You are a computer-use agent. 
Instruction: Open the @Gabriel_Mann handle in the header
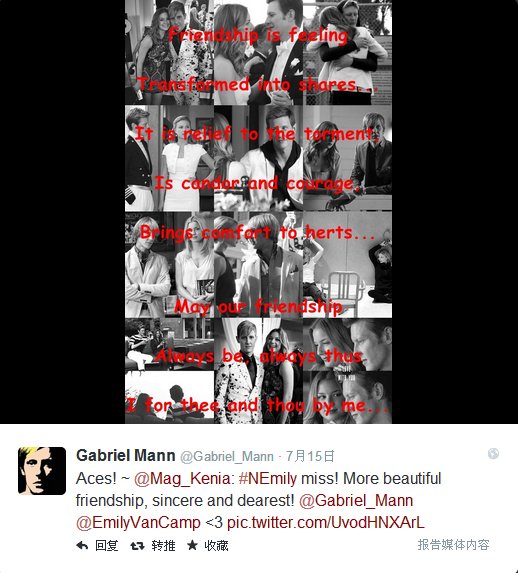point(227,456)
